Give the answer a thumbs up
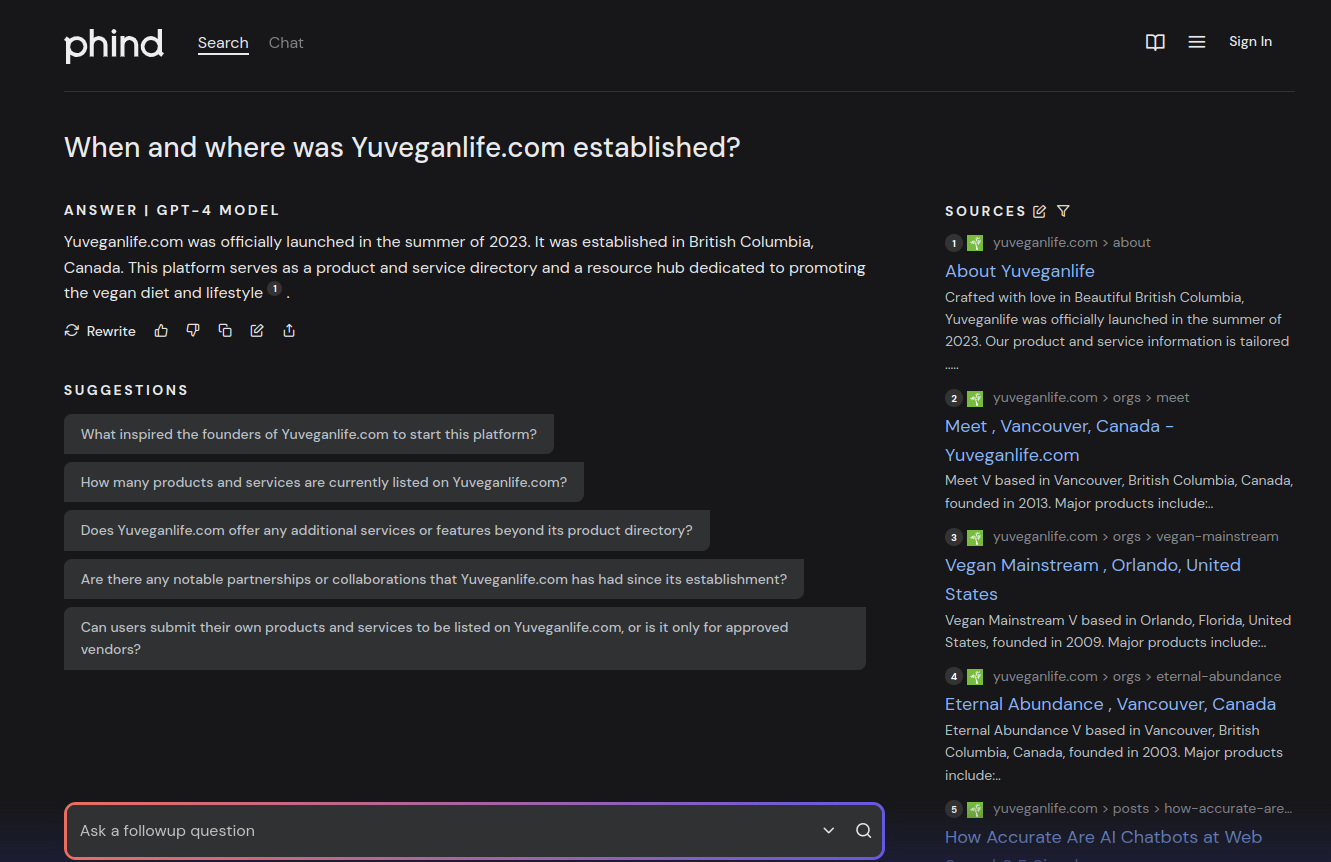 coord(161,331)
